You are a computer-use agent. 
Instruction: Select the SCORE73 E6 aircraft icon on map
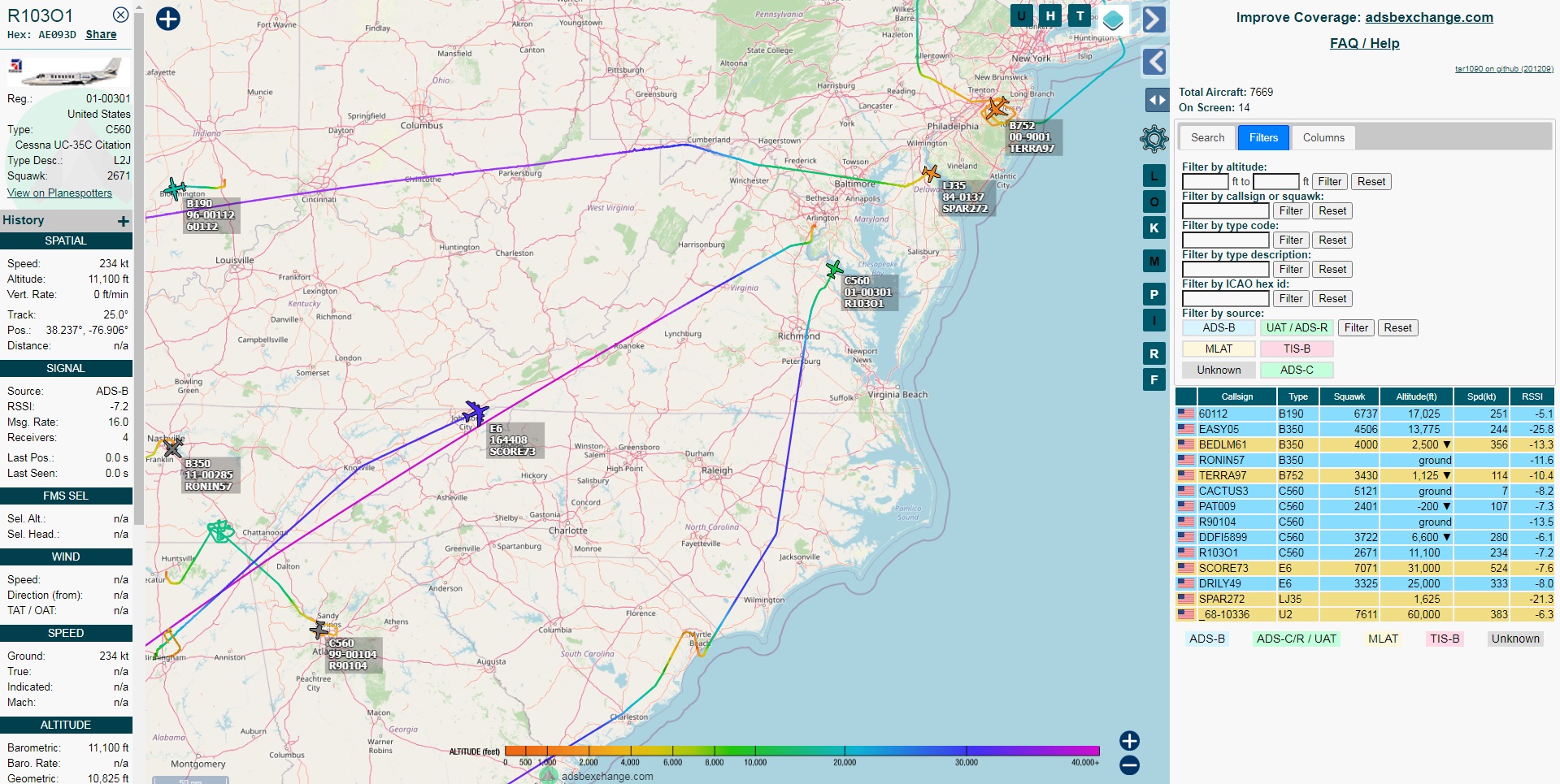coord(476,413)
